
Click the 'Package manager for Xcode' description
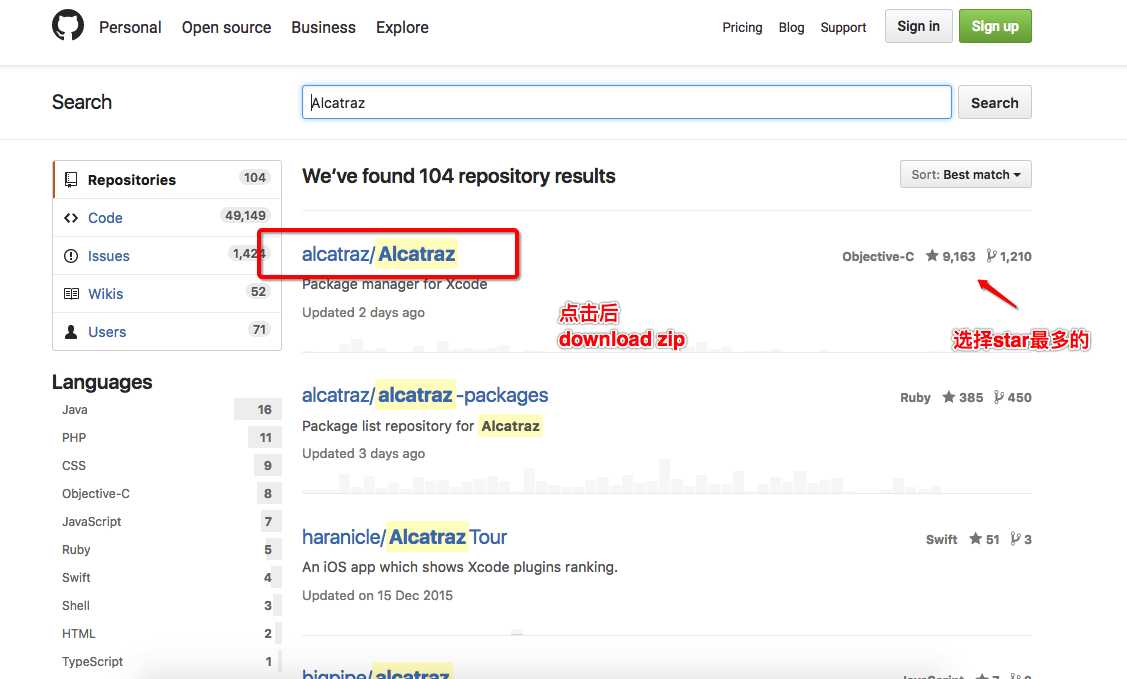395,285
